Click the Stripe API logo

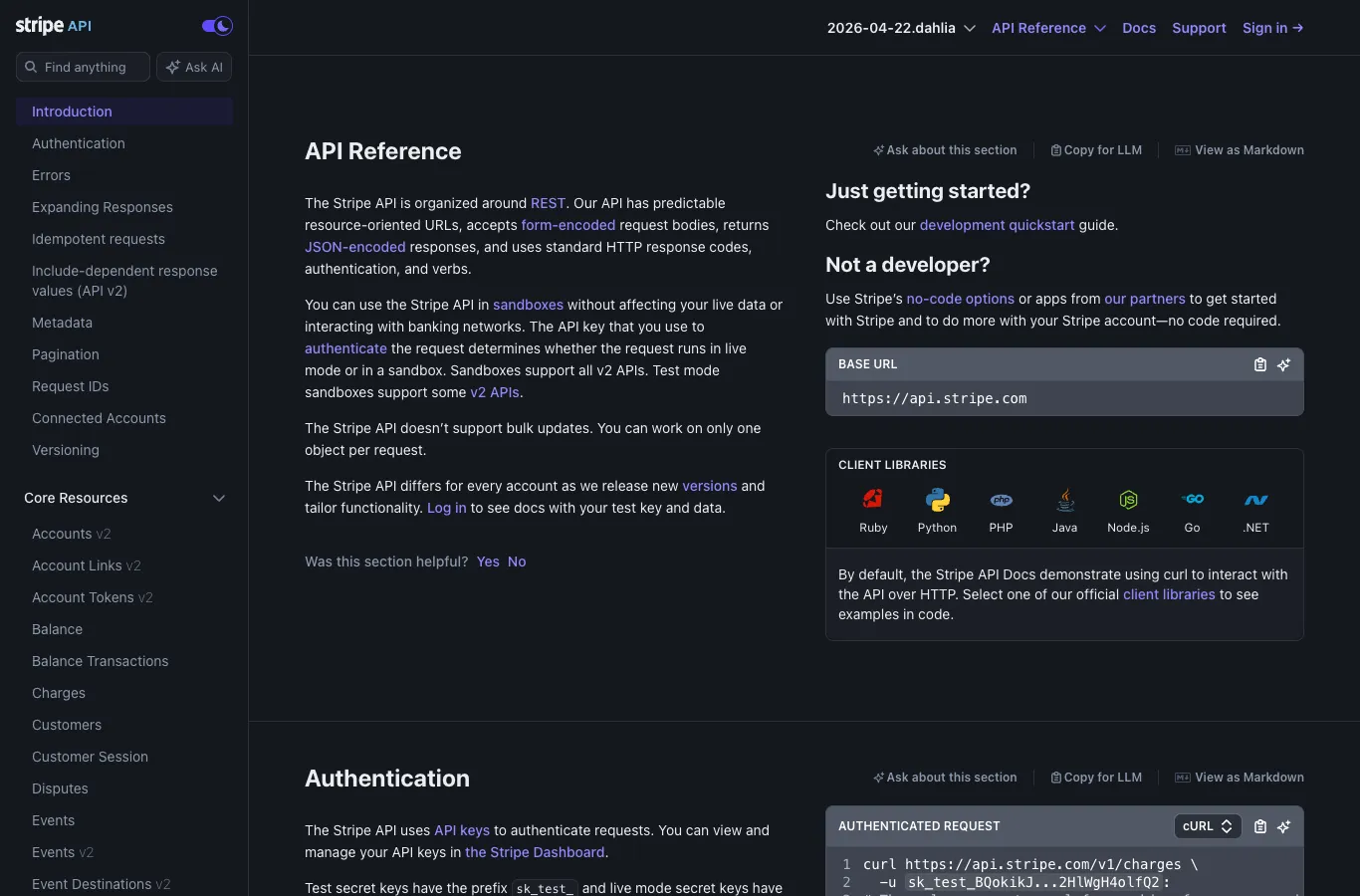[54, 26]
